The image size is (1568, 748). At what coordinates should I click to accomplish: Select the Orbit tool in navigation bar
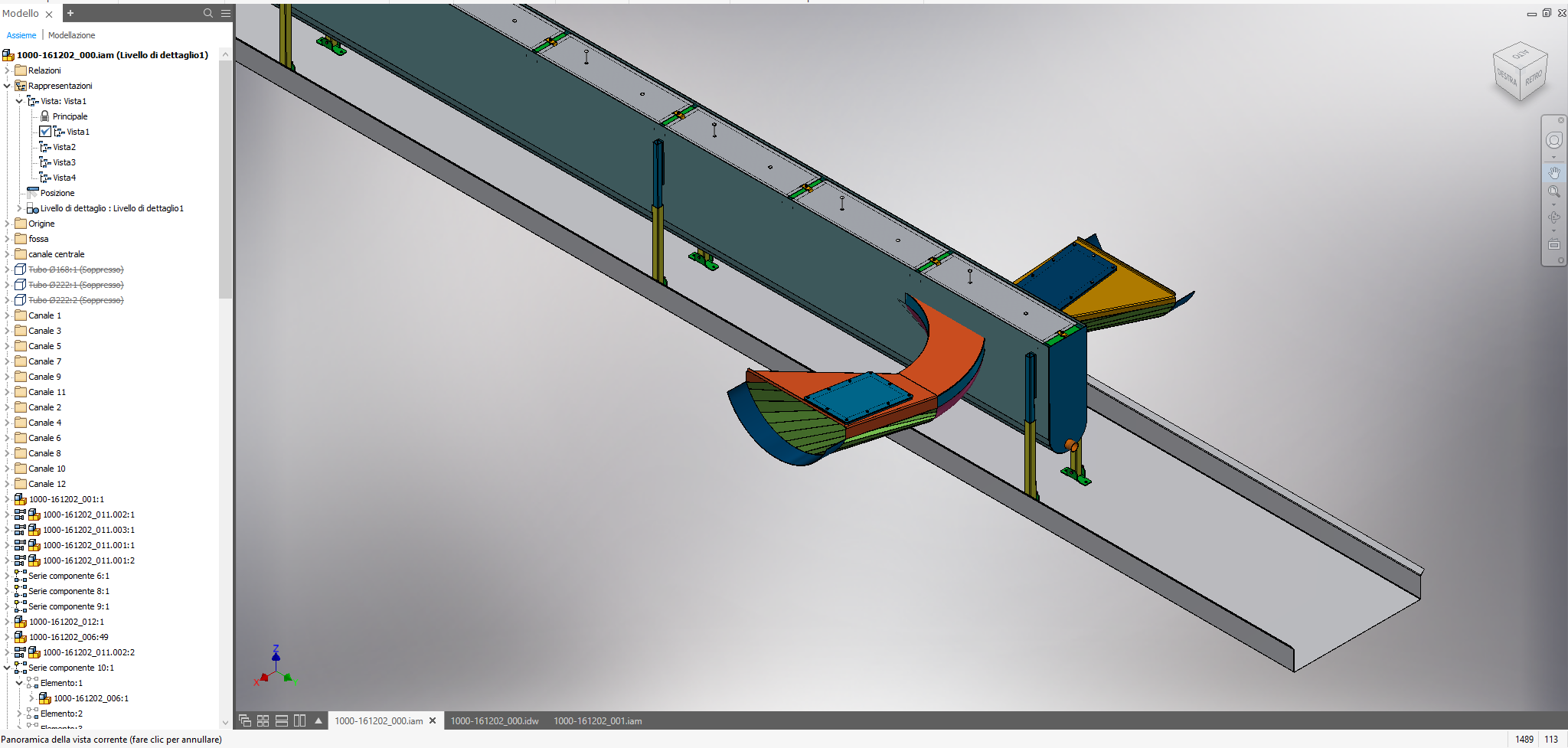coord(1553,217)
